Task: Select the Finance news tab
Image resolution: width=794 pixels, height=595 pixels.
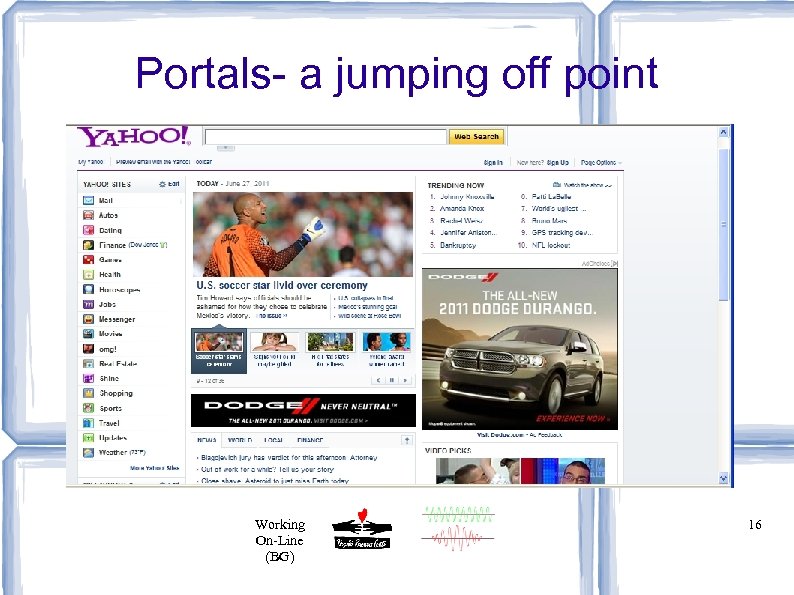Action: click(310, 440)
